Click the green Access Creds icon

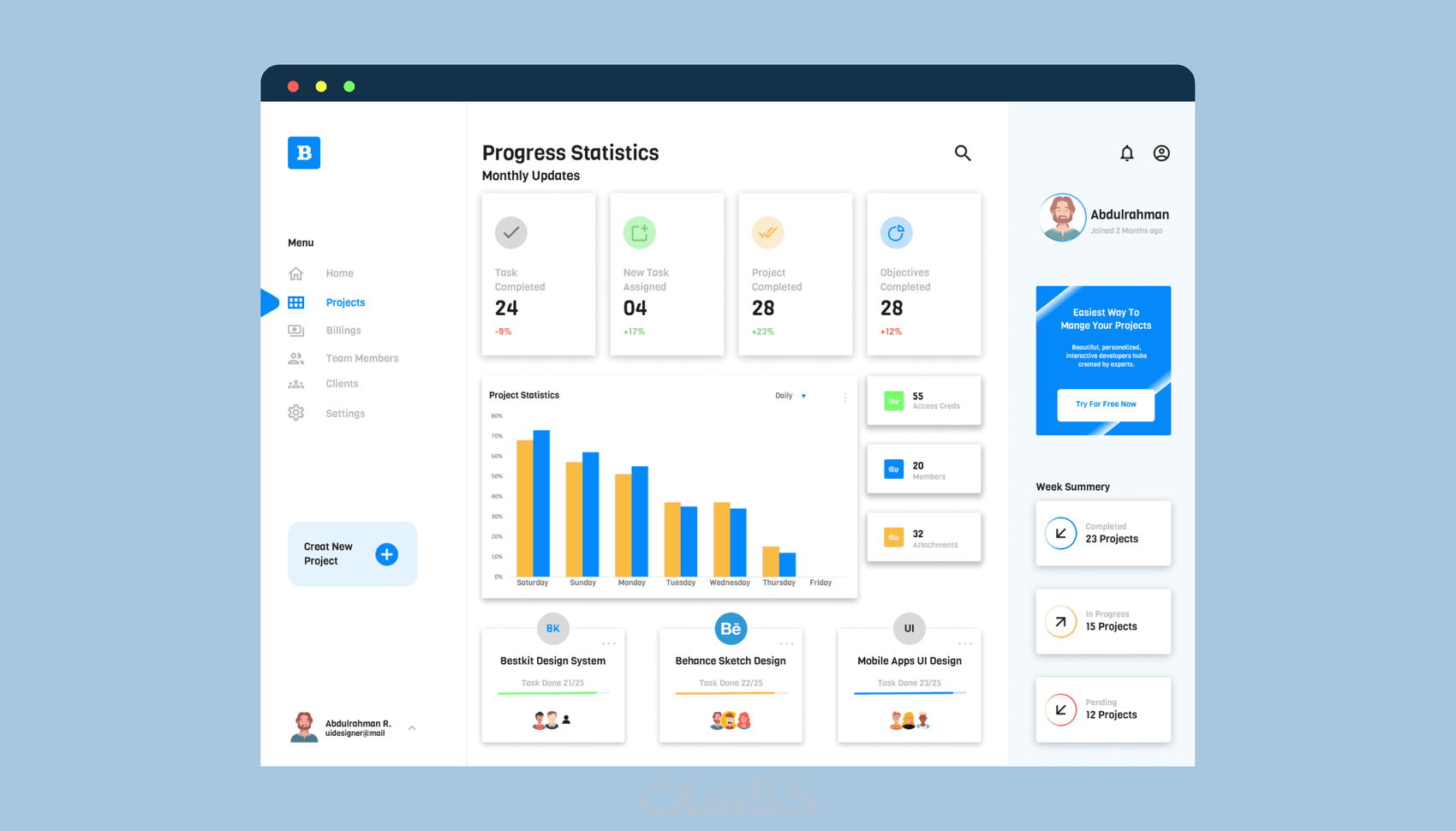pos(893,401)
